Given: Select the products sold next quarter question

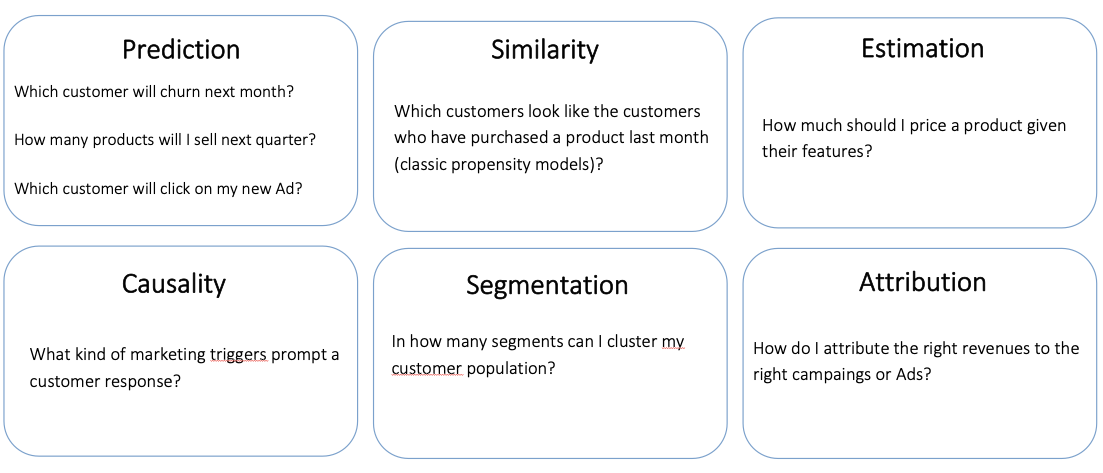Looking at the screenshot, I should click(x=165, y=139).
